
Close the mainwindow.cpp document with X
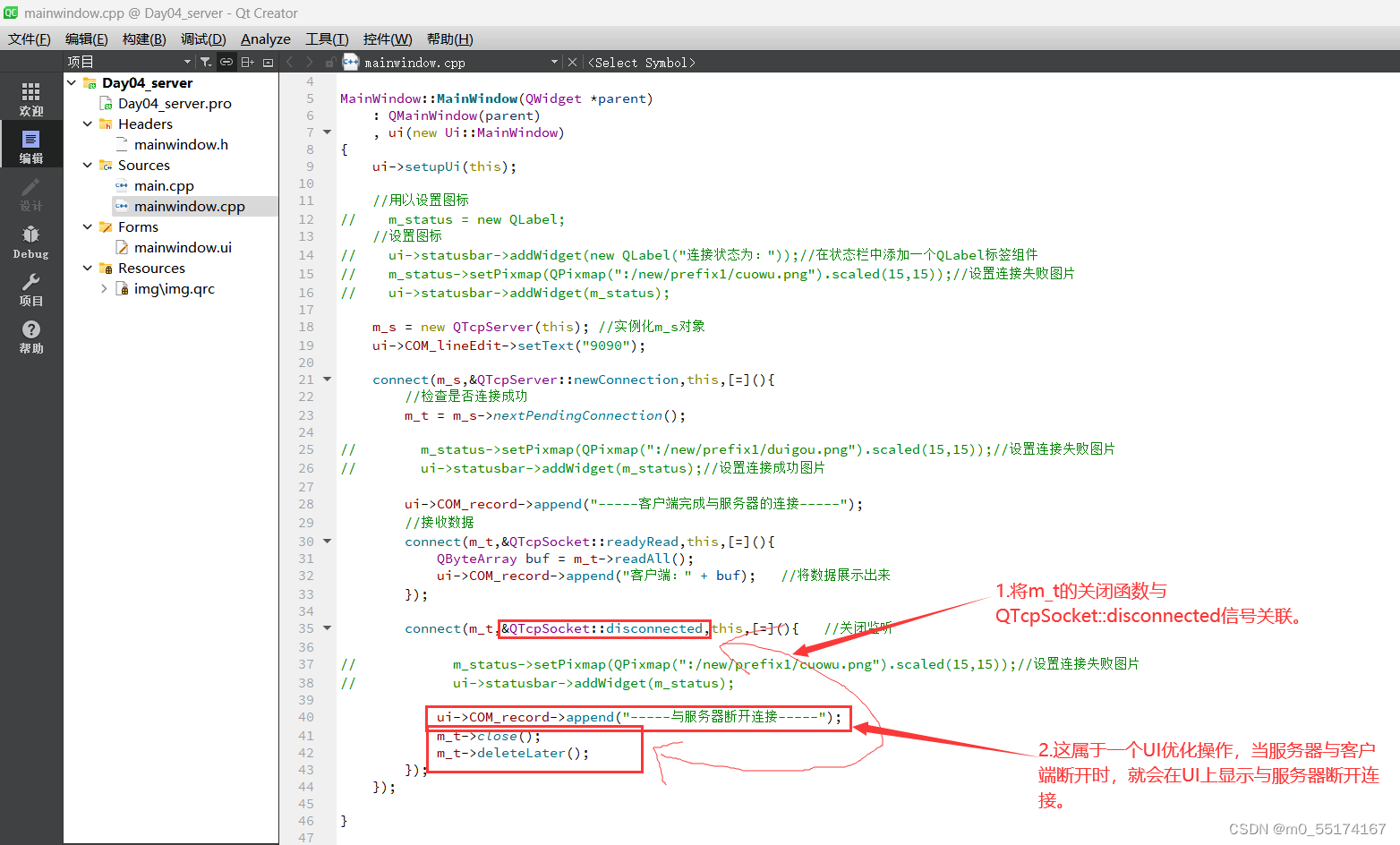tap(573, 62)
